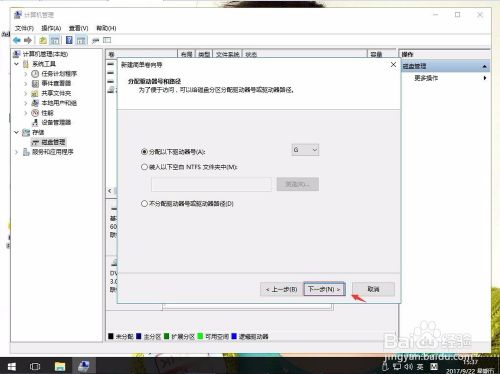
Task: Select 共享文件夹 in the tree
Action: pyautogui.click(x=56, y=93)
